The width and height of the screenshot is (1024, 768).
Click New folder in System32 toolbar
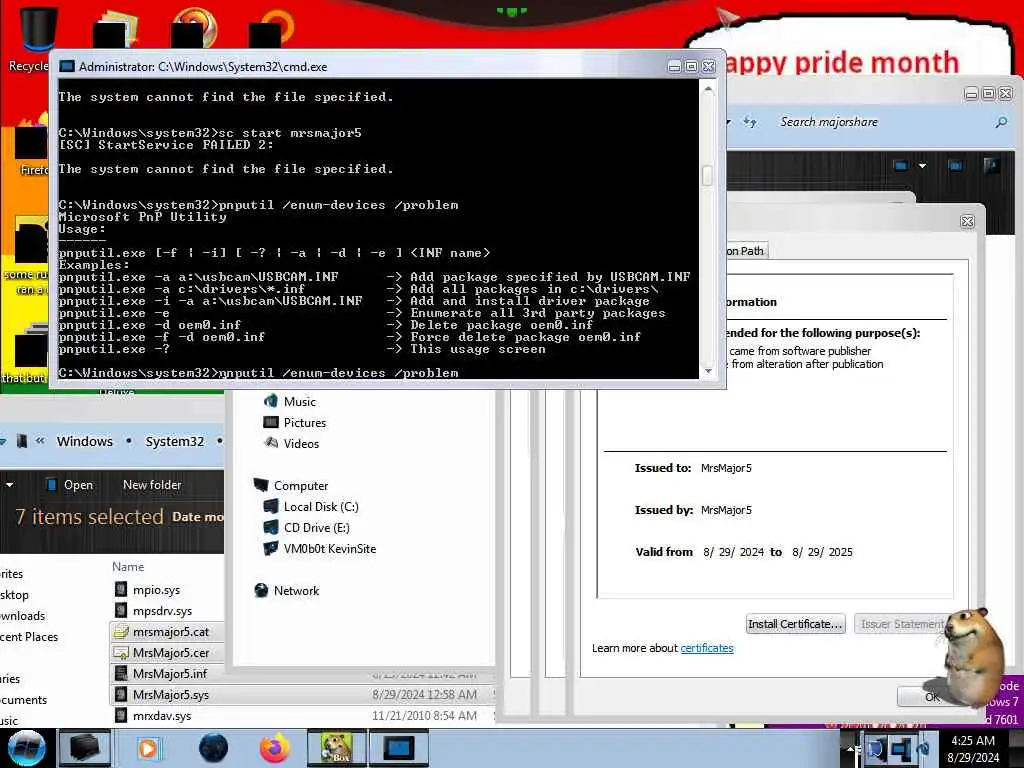pos(152,485)
